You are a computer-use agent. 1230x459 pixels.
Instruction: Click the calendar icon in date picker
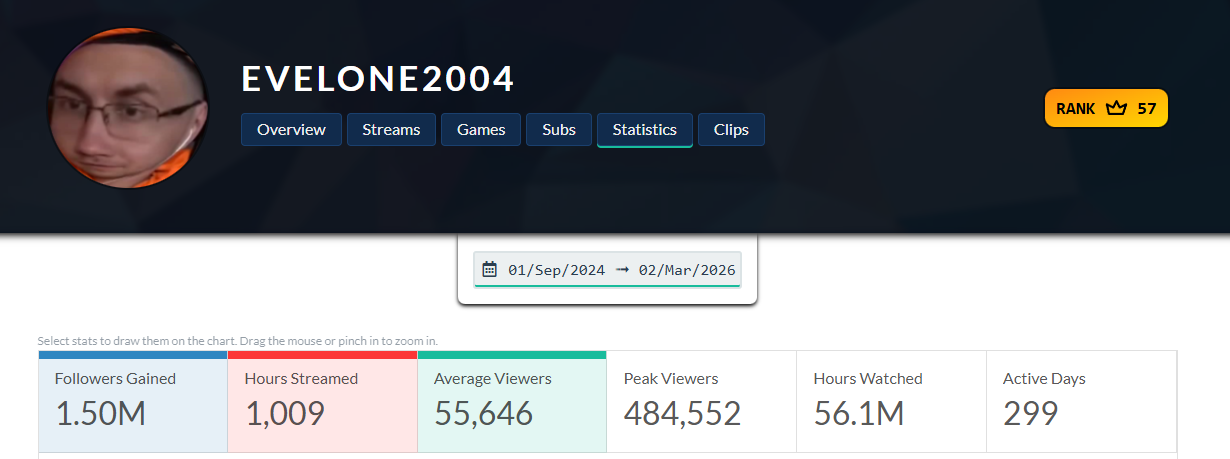(x=489, y=269)
